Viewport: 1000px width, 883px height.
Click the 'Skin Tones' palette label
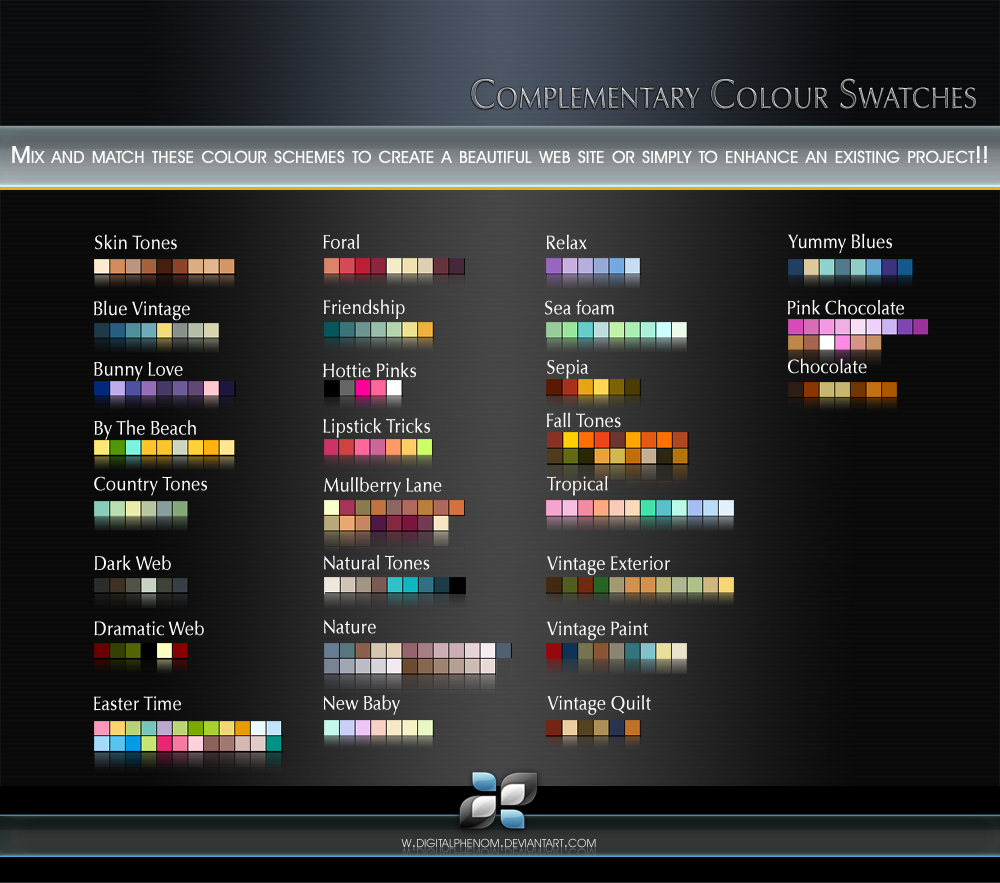tap(135, 242)
